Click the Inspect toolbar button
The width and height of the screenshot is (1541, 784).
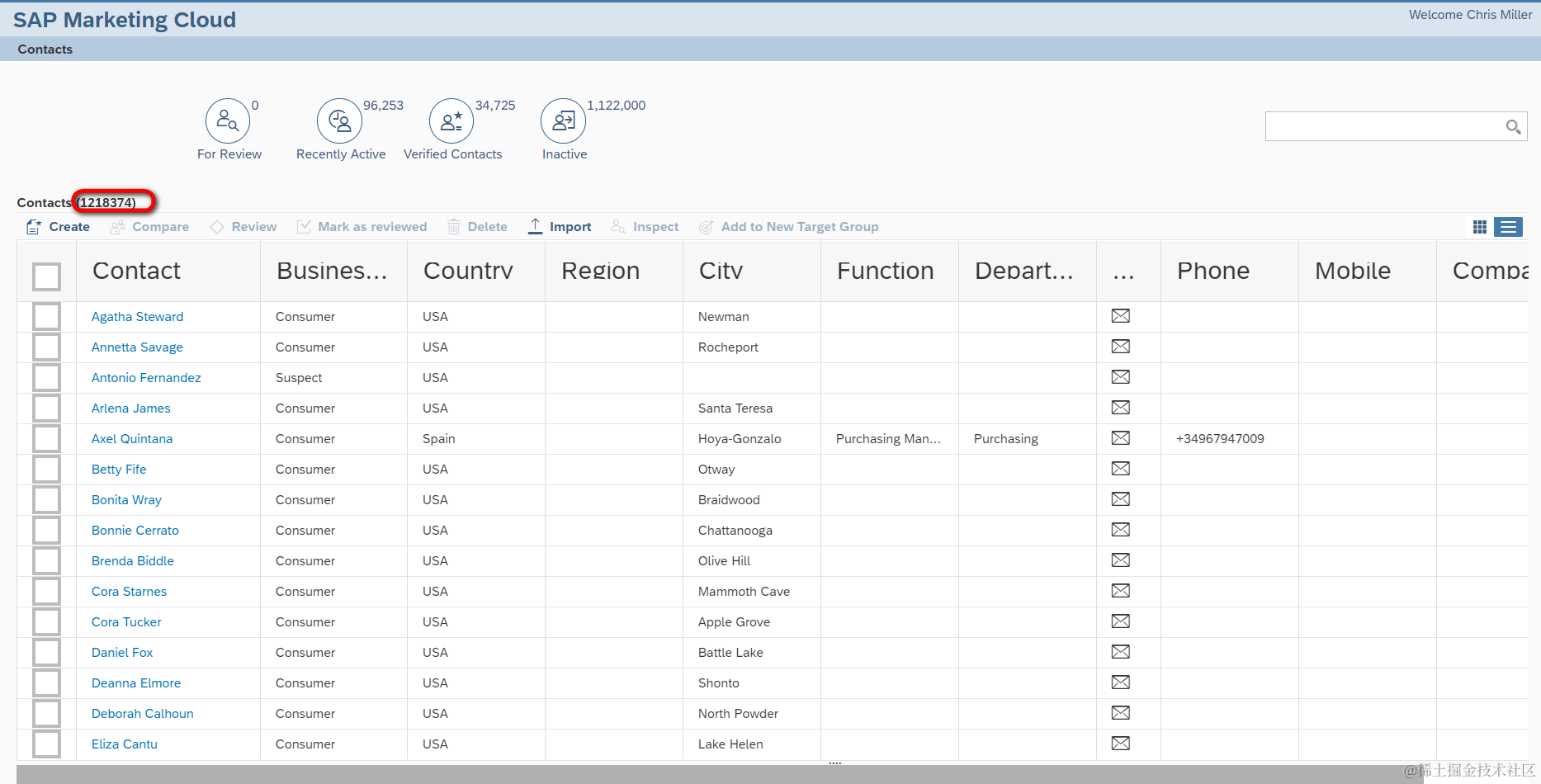[645, 227]
